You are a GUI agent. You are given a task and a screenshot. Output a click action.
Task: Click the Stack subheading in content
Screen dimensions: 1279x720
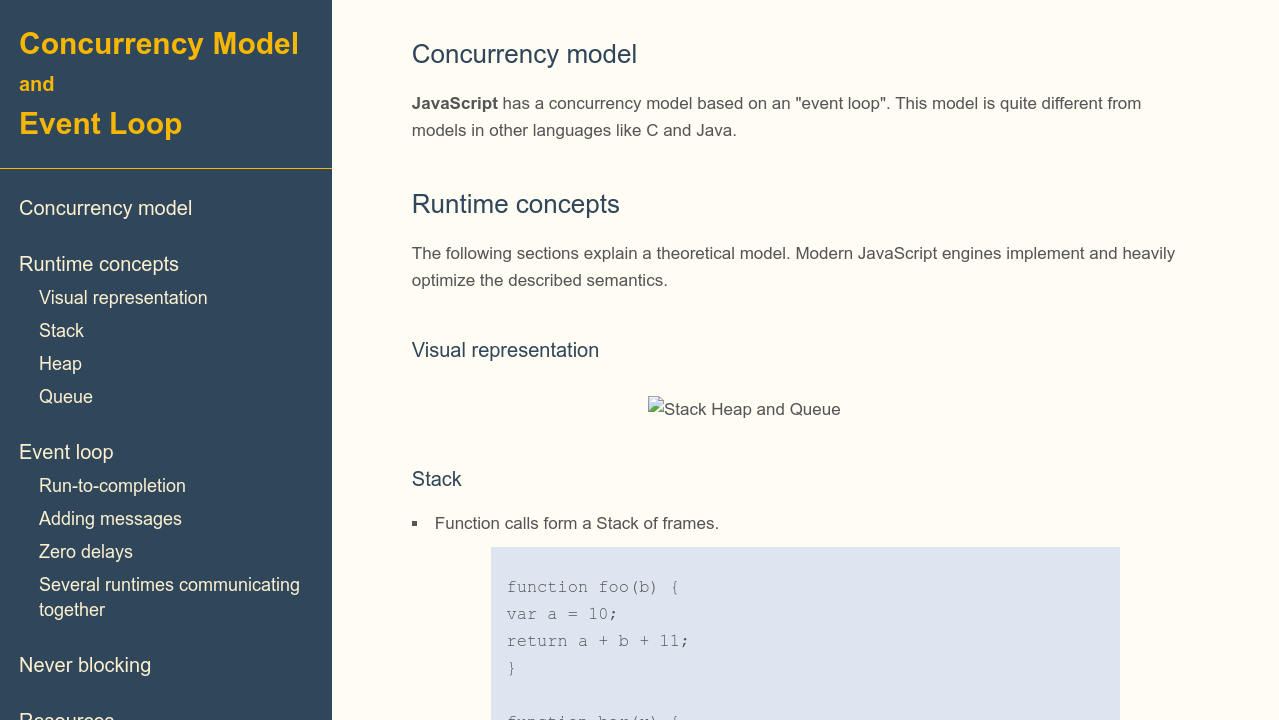click(x=436, y=479)
